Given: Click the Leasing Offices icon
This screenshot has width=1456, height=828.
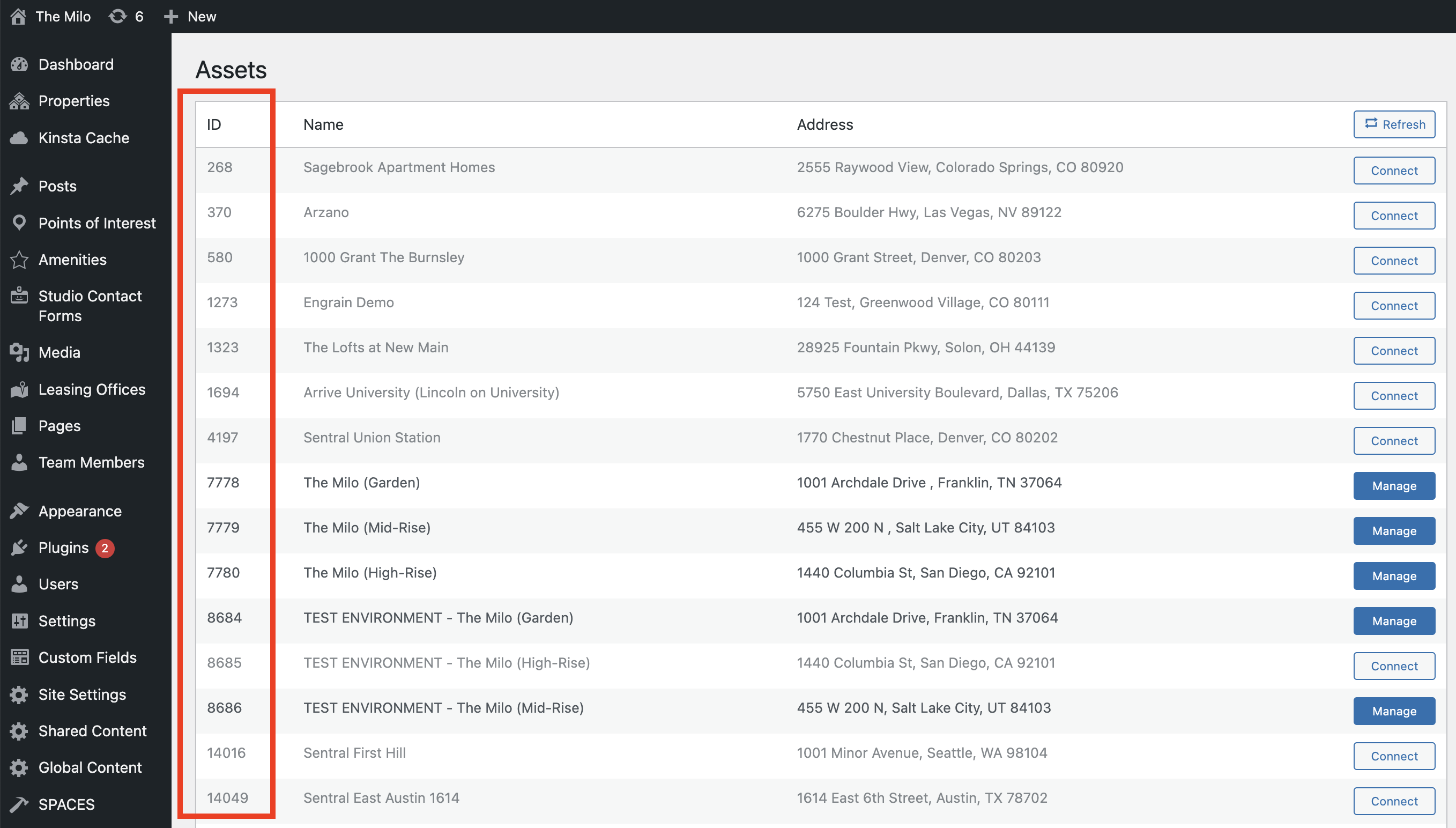Looking at the screenshot, I should click(19, 389).
